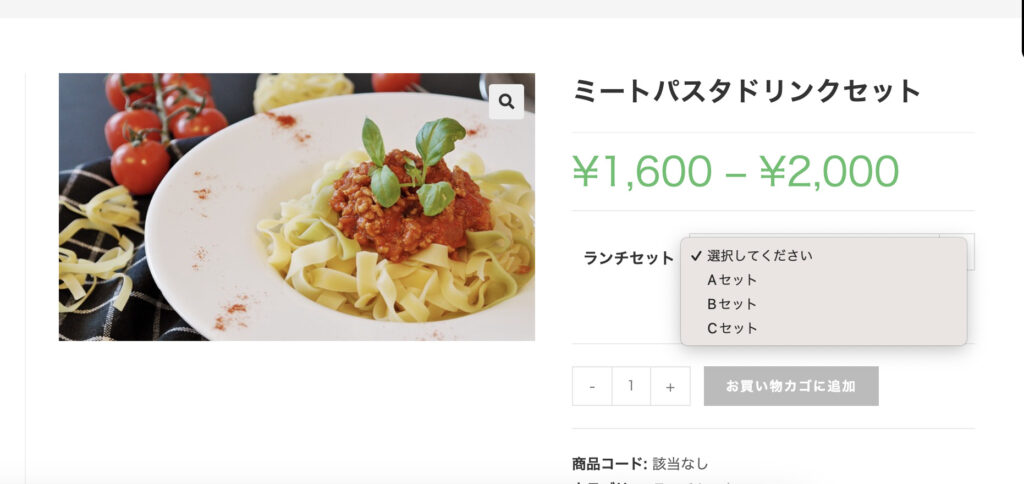Select the checked 選択してください placeholder option

[759, 256]
